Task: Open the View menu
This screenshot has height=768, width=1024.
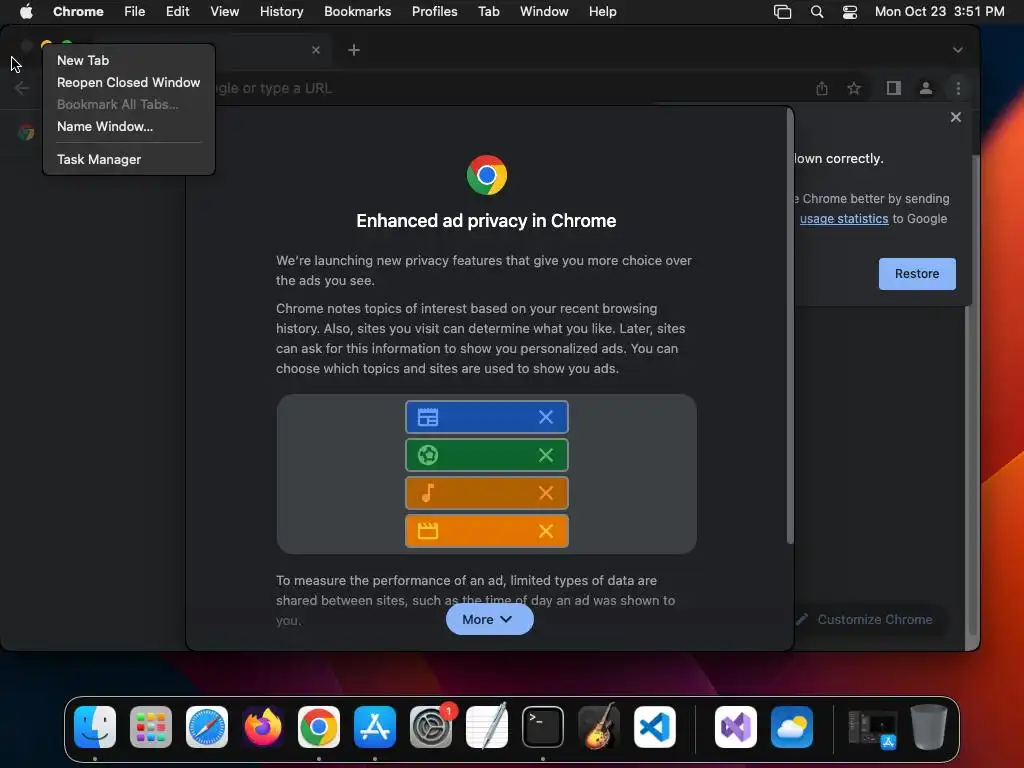Action: pos(224,11)
